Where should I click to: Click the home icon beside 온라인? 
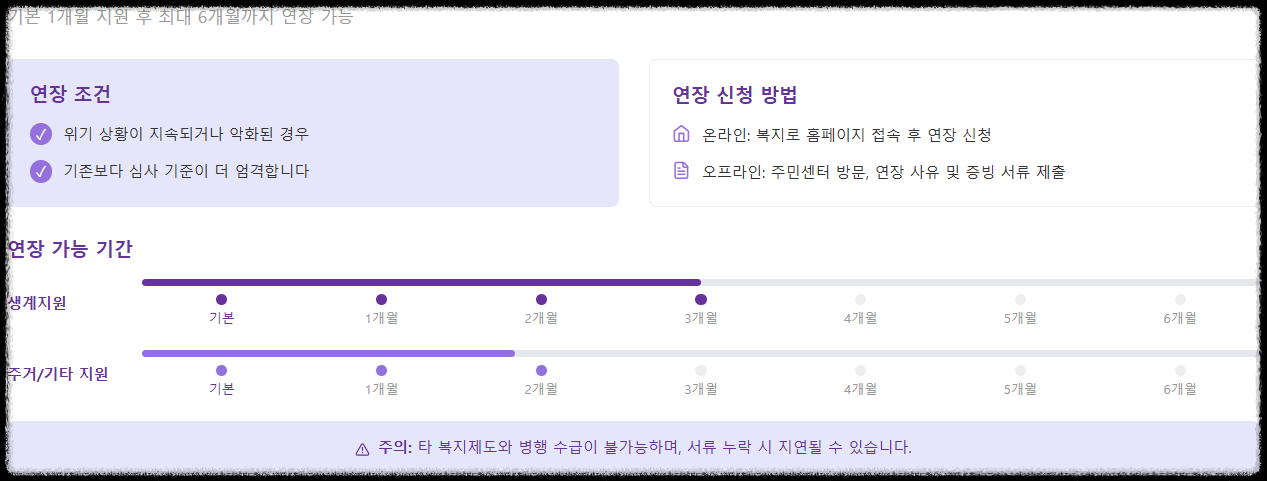click(682, 134)
